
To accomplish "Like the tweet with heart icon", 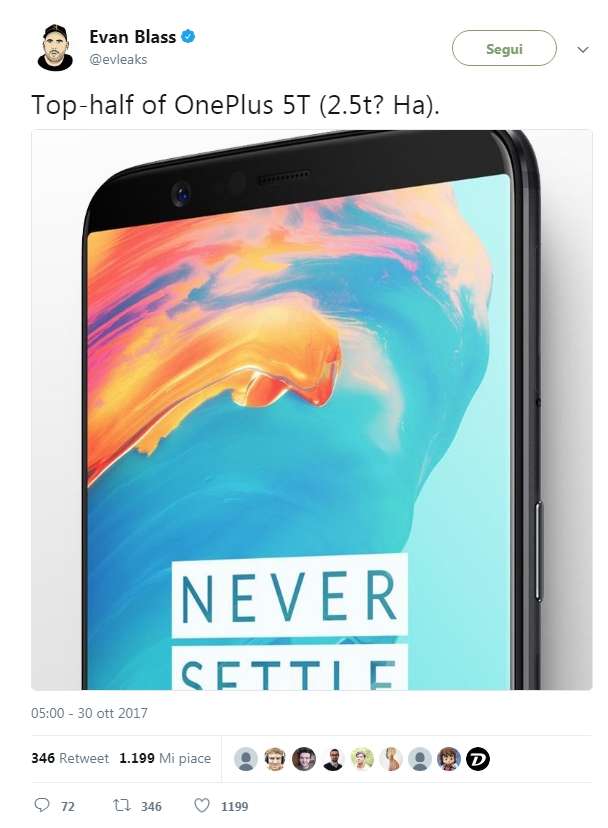I will coord(202,805).
